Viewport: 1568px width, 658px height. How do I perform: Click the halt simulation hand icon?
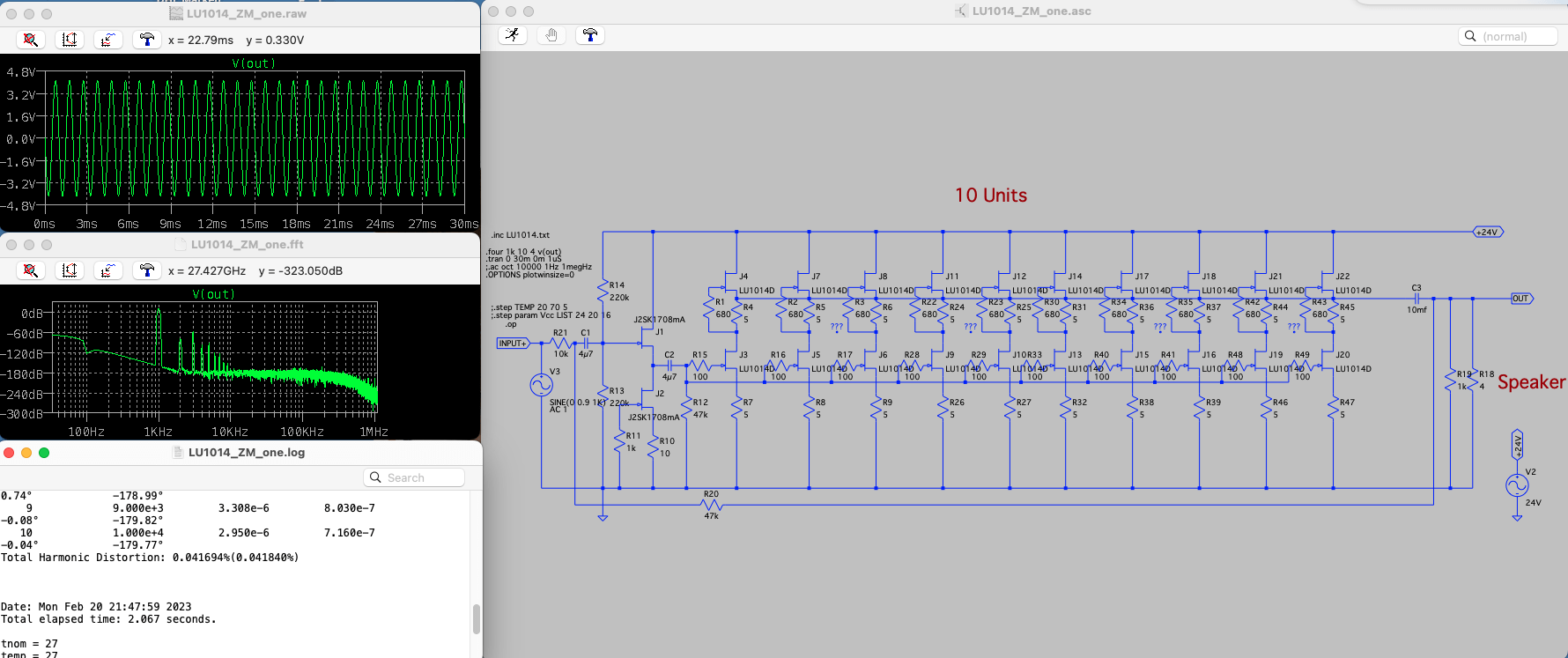(x=551, y=35)
